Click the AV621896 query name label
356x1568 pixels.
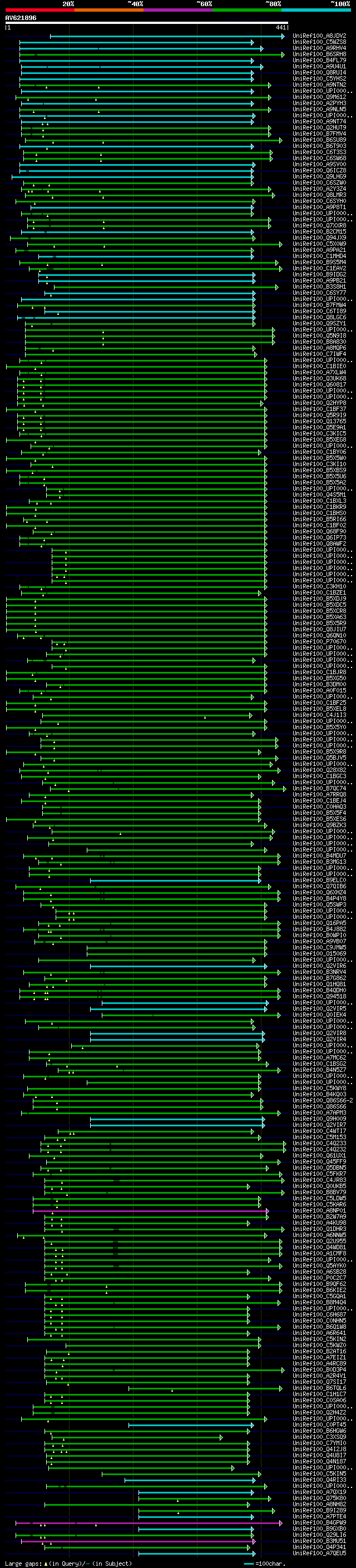pyautogui.click(x=21, y=18)
